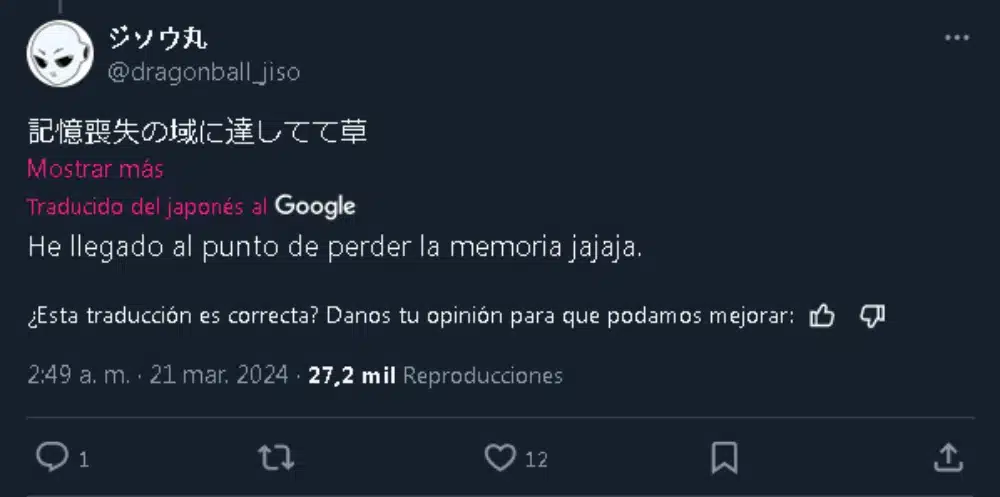Repost this tweet with the retweet icon
Viewport: 1000px width, 497px height.
coord(275,457)
